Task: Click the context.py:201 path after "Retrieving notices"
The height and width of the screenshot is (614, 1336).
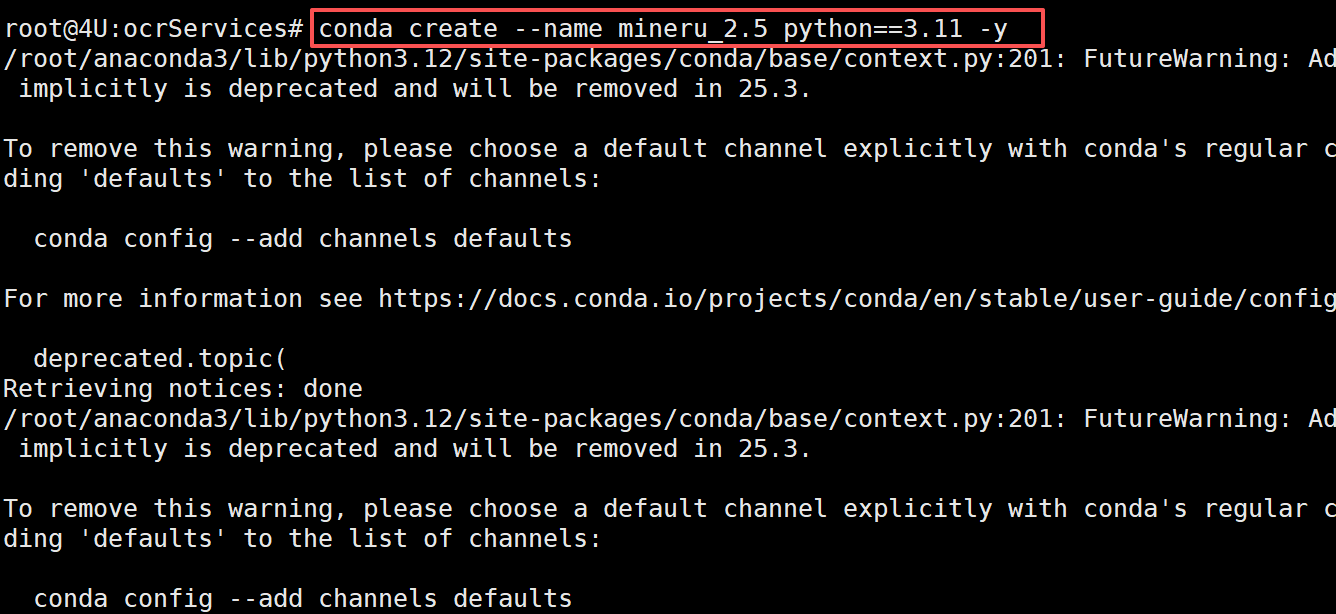Action: [x=535, y=418]
